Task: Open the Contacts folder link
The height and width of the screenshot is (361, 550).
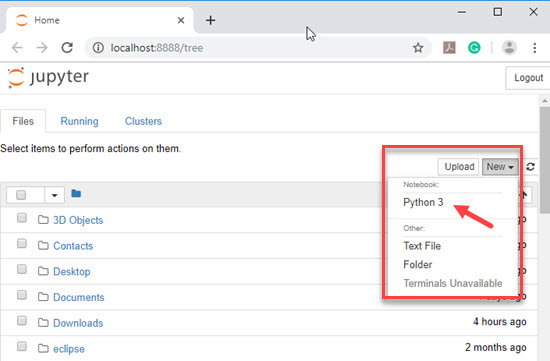Action: pyautogui.click(x=73, y=246)
